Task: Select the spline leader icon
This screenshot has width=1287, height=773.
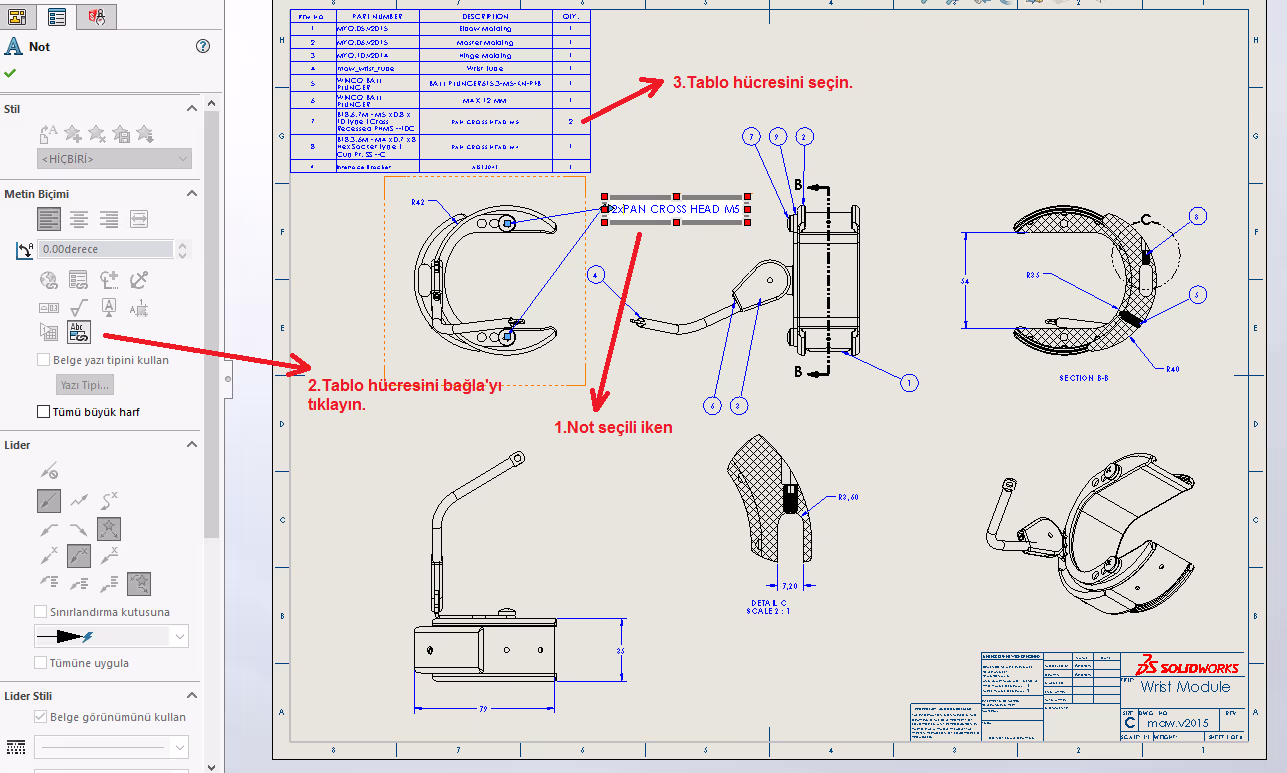Action: [109, 499]
